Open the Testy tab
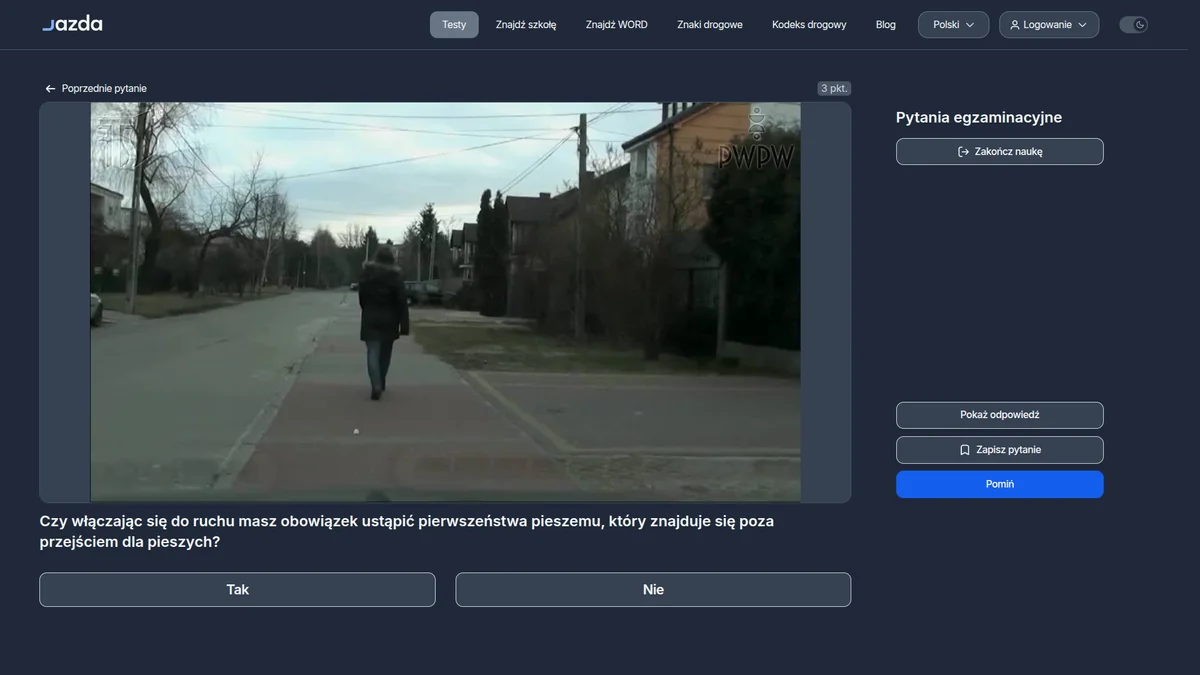Image resolution: width=1200 pixels, height=675 pixels. 454,25
